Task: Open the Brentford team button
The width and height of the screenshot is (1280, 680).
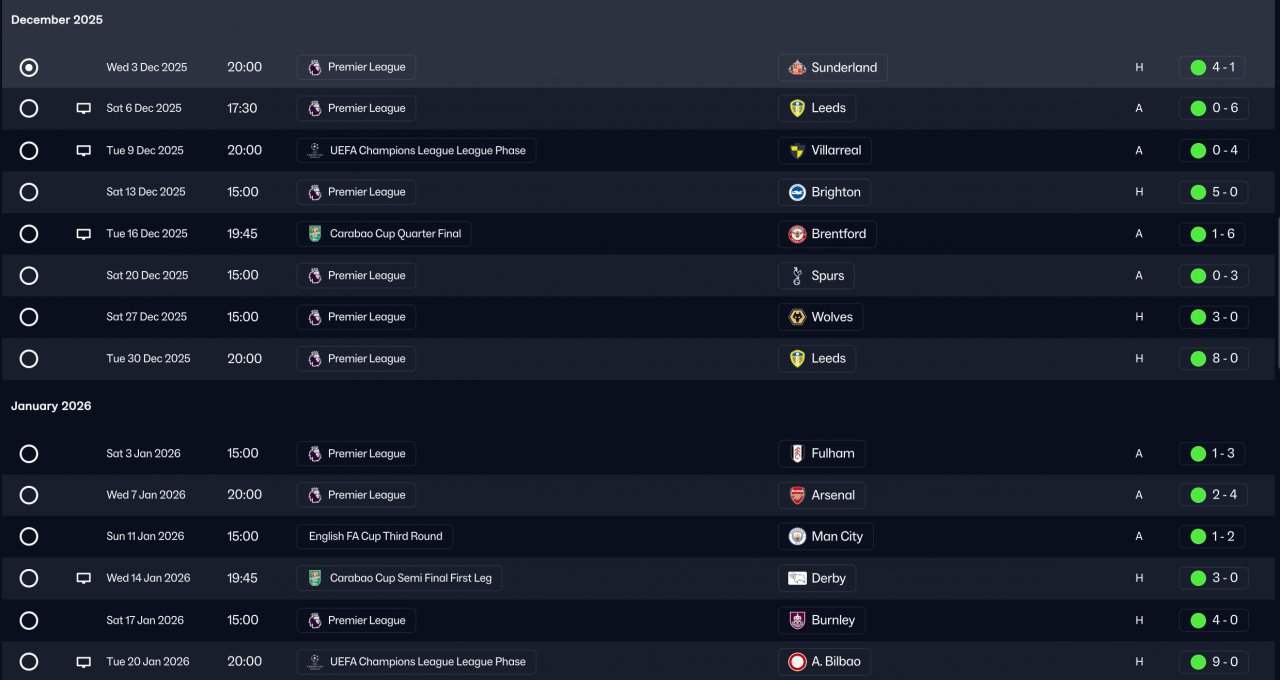Action: 827,234
